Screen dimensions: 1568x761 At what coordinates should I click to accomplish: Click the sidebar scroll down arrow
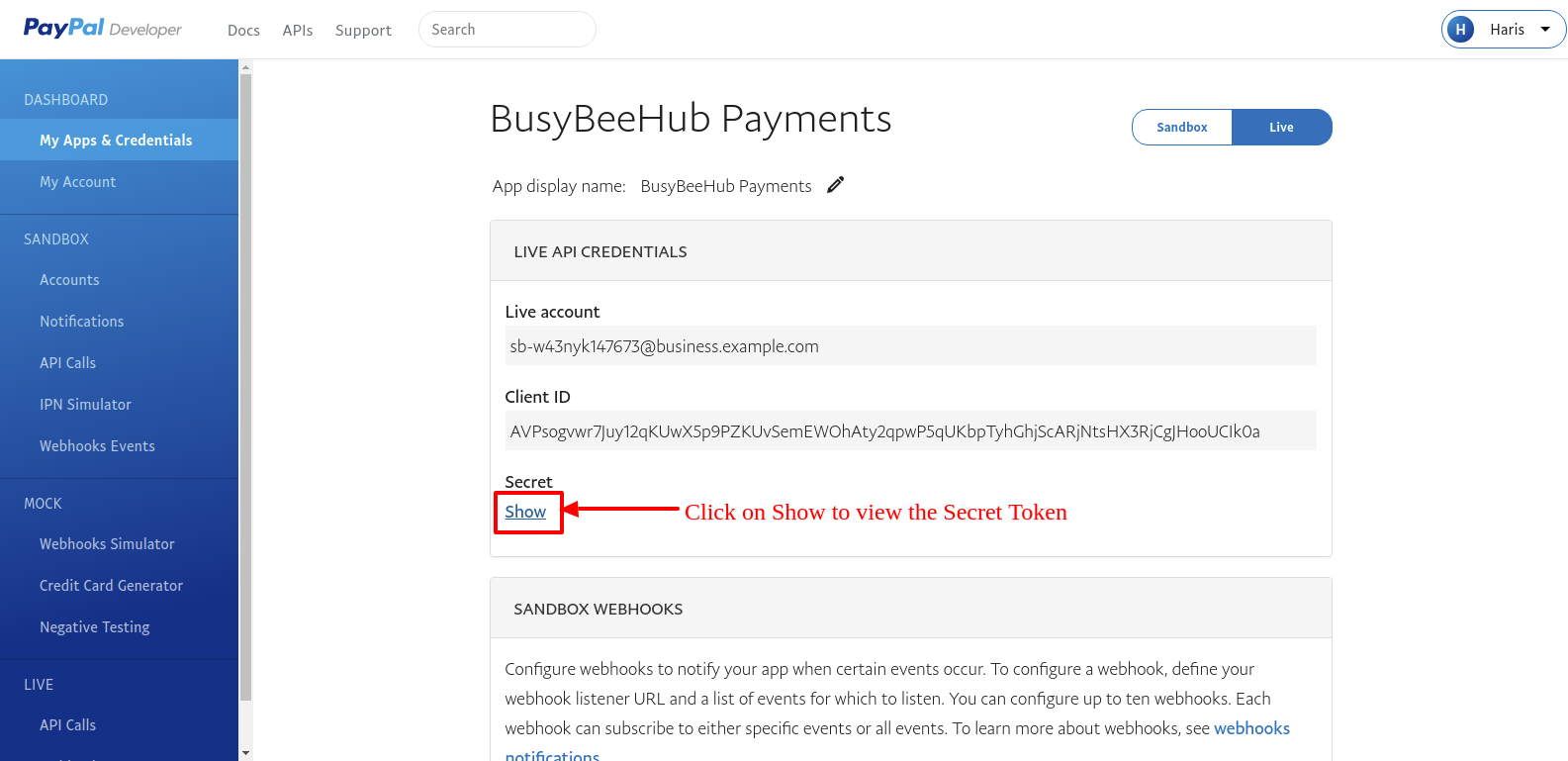246,754
